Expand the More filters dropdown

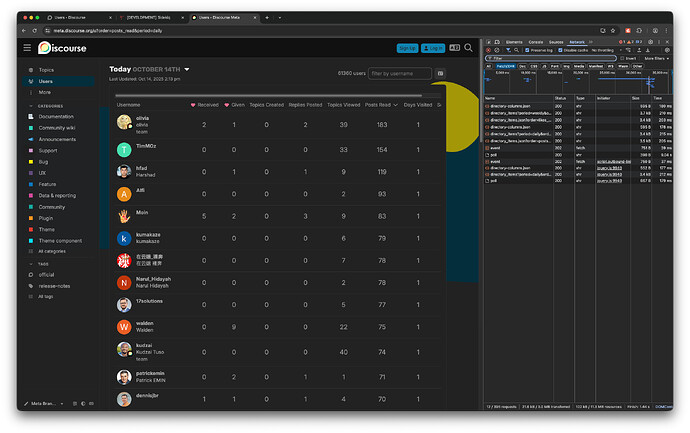coord(657,58)
